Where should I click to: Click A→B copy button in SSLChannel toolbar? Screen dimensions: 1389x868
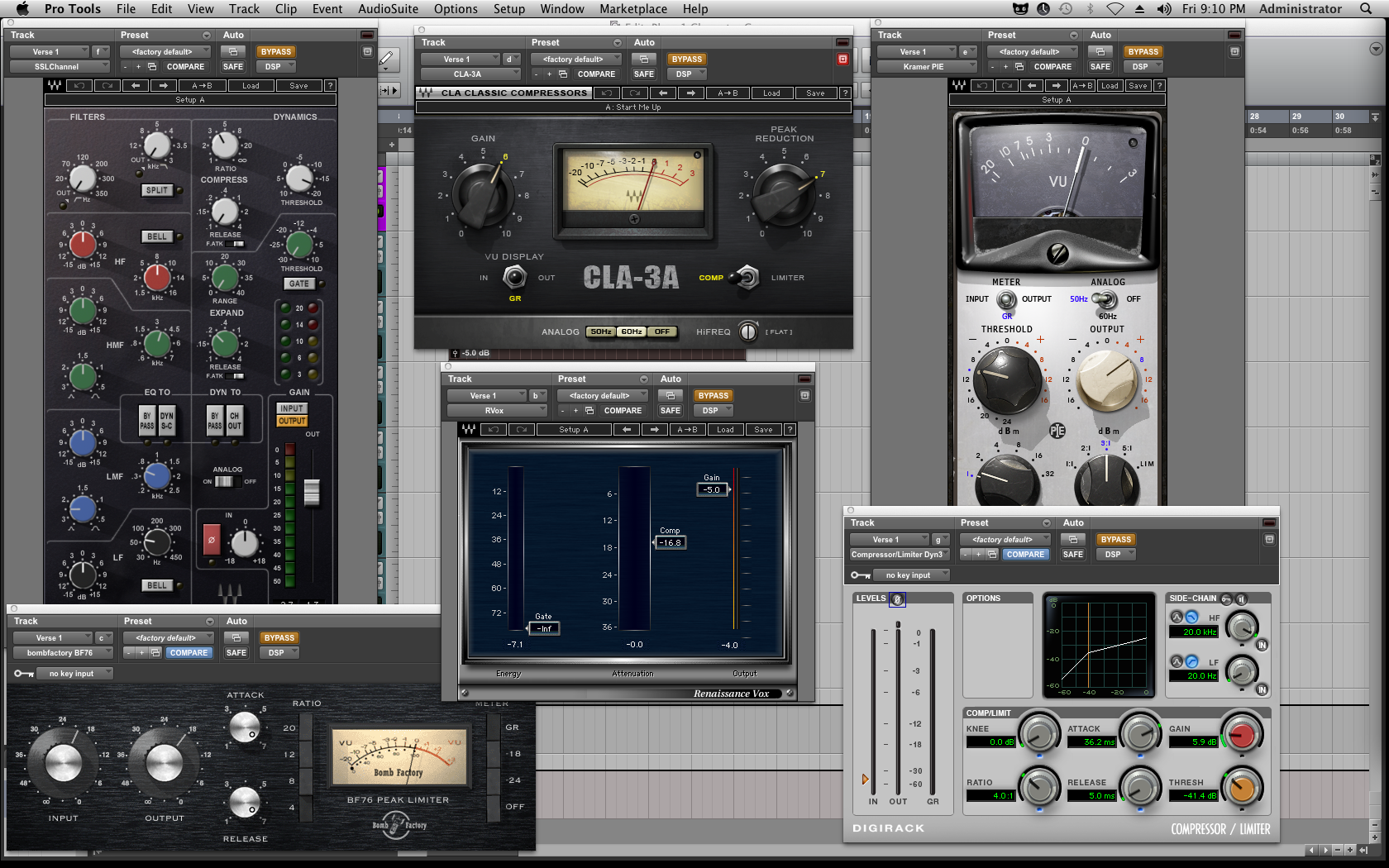(202, 85)
